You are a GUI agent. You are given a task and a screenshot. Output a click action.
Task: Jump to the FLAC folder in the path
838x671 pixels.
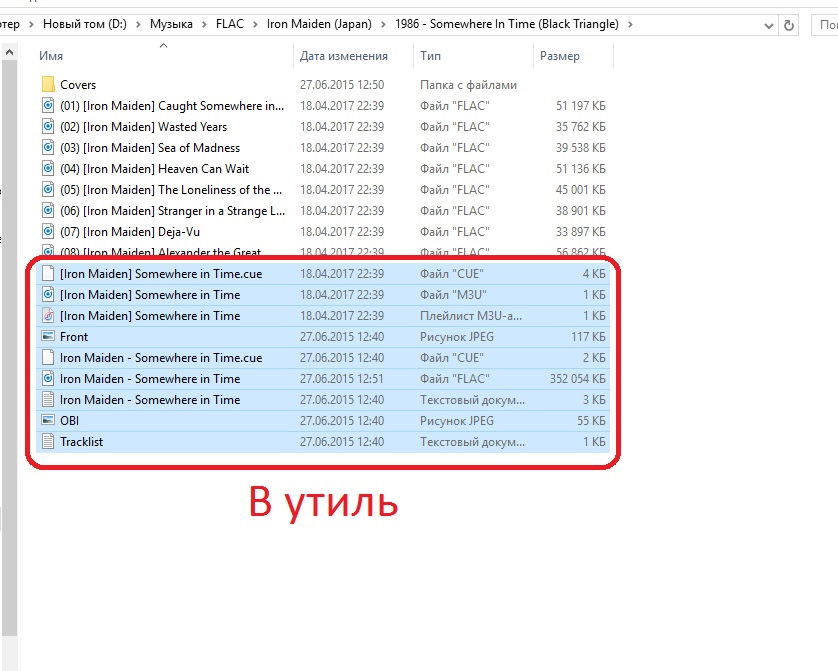pos(230,24)
